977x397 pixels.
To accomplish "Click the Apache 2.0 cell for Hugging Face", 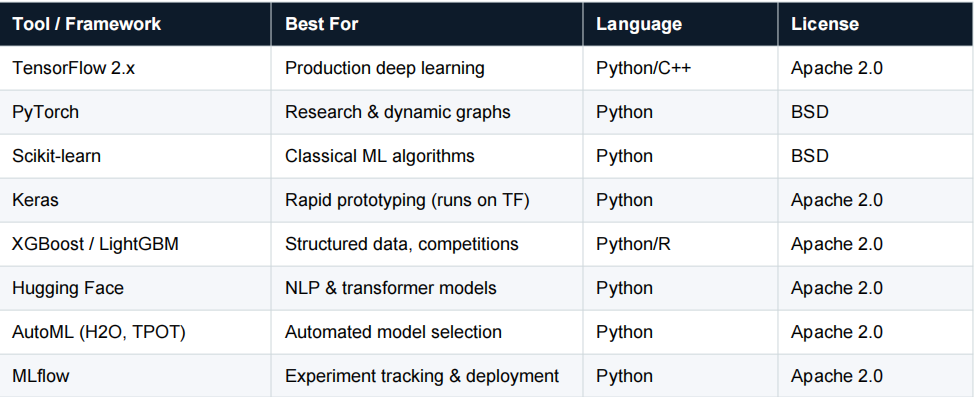I will point(875,288).
